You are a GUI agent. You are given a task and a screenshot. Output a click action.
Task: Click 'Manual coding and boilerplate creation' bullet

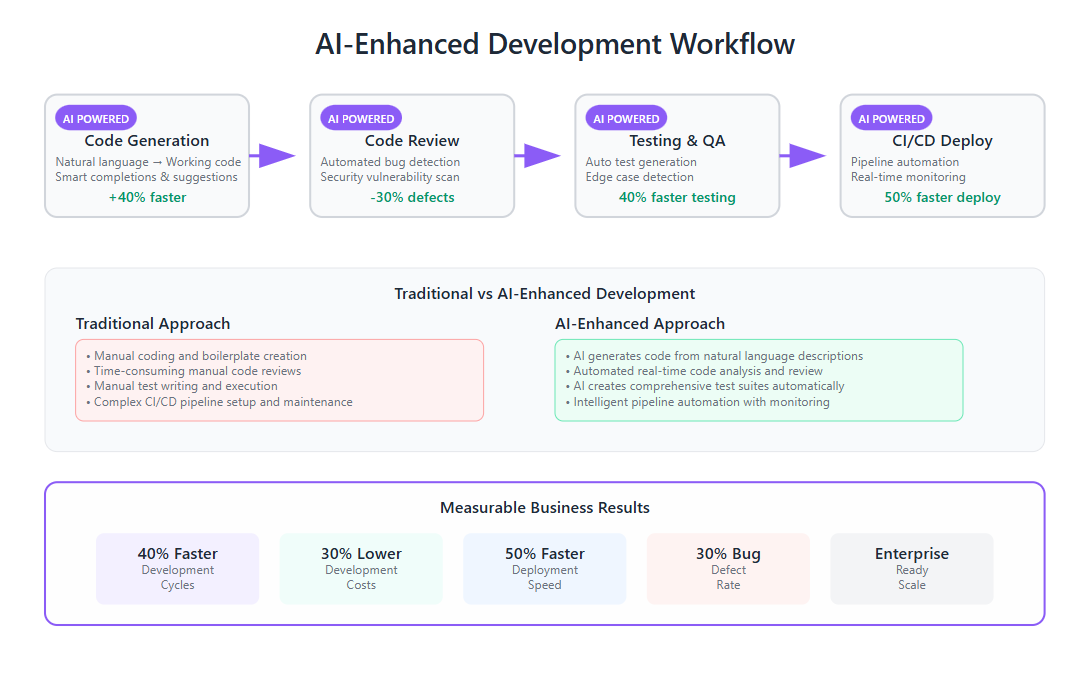coord(196,356)
